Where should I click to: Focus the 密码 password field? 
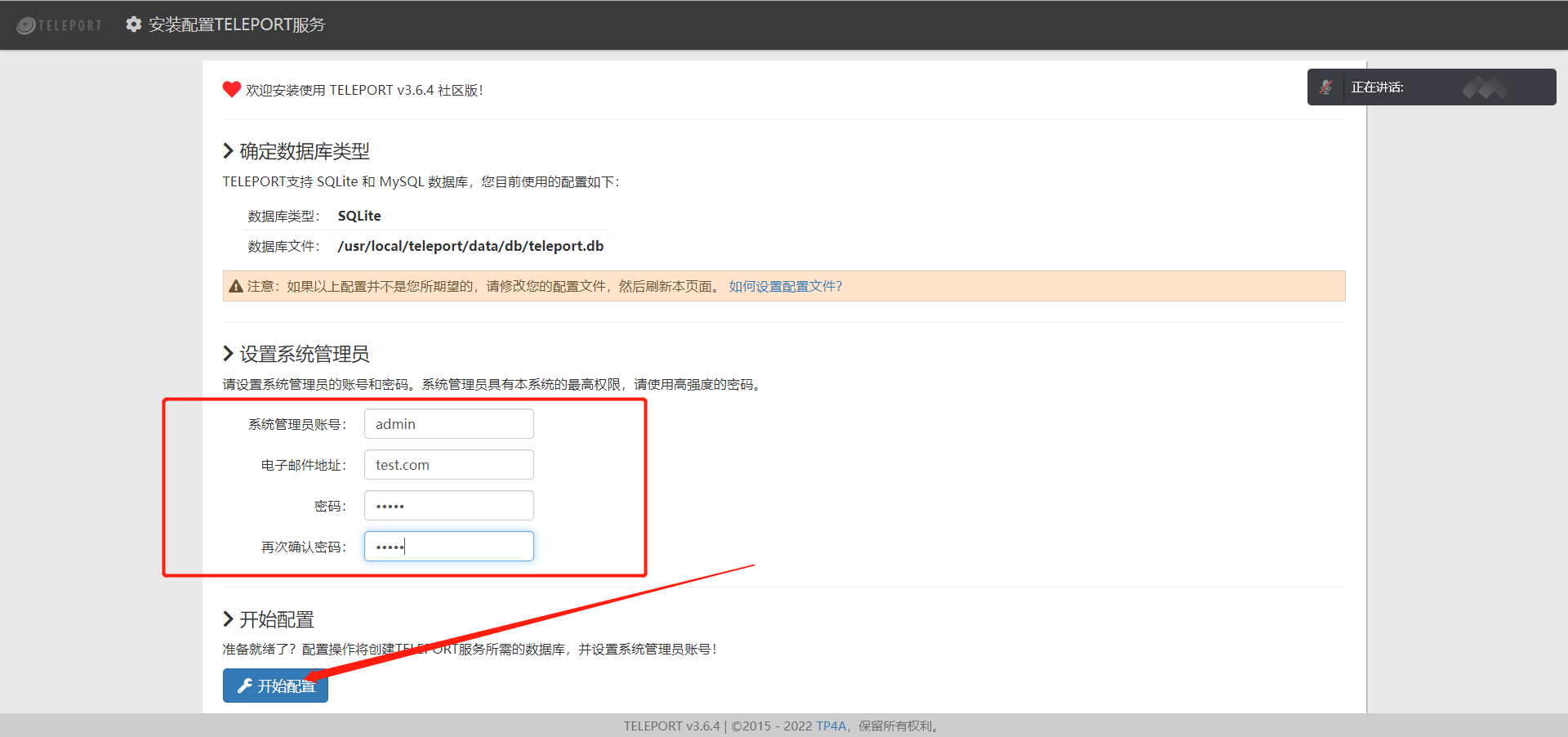coord(449,506)
